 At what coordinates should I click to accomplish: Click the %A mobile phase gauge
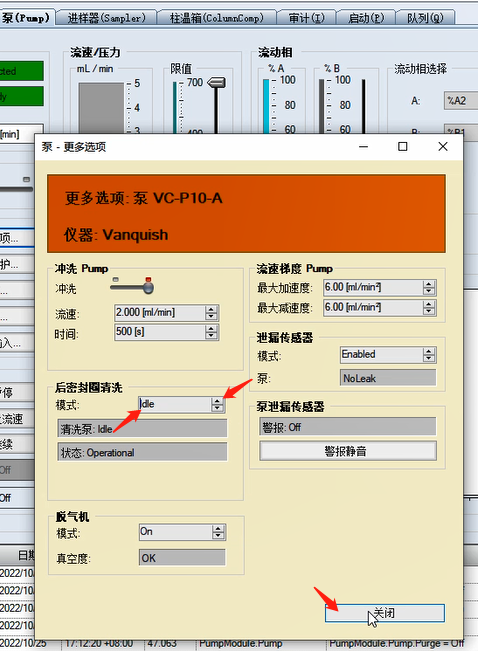point(266,106)
